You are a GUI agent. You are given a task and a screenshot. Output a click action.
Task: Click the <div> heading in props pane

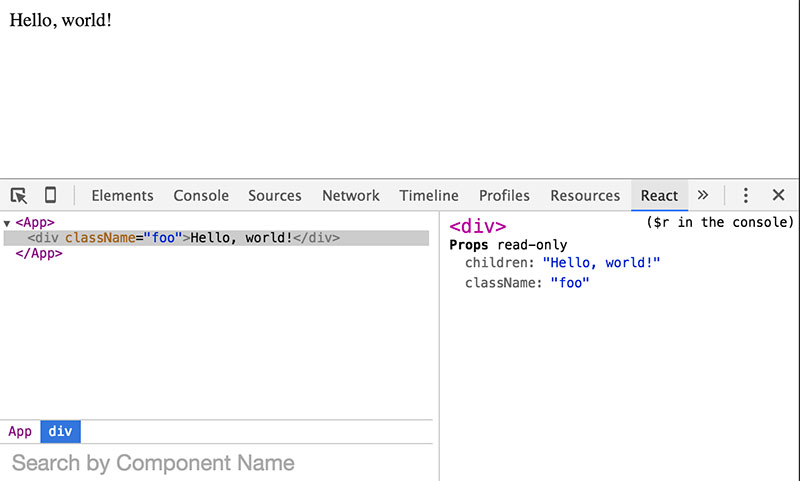(x=478, y=226)
